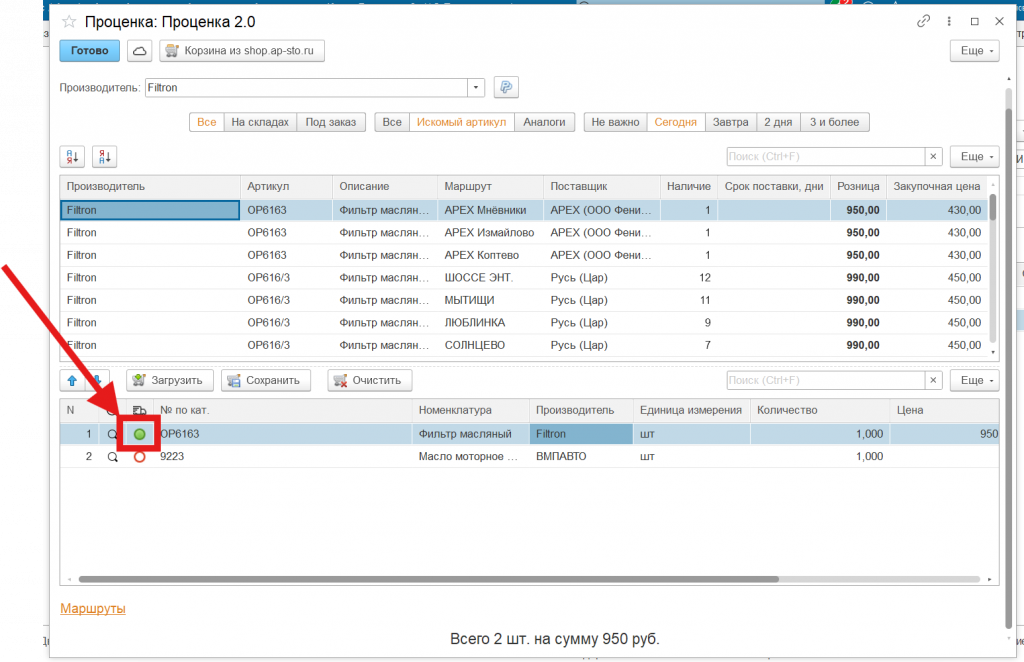Image resolution: width=1024 pixels, height=662 pixels.
Task: Expand the top-right Еще menu
Action: (x=973, y=51)
